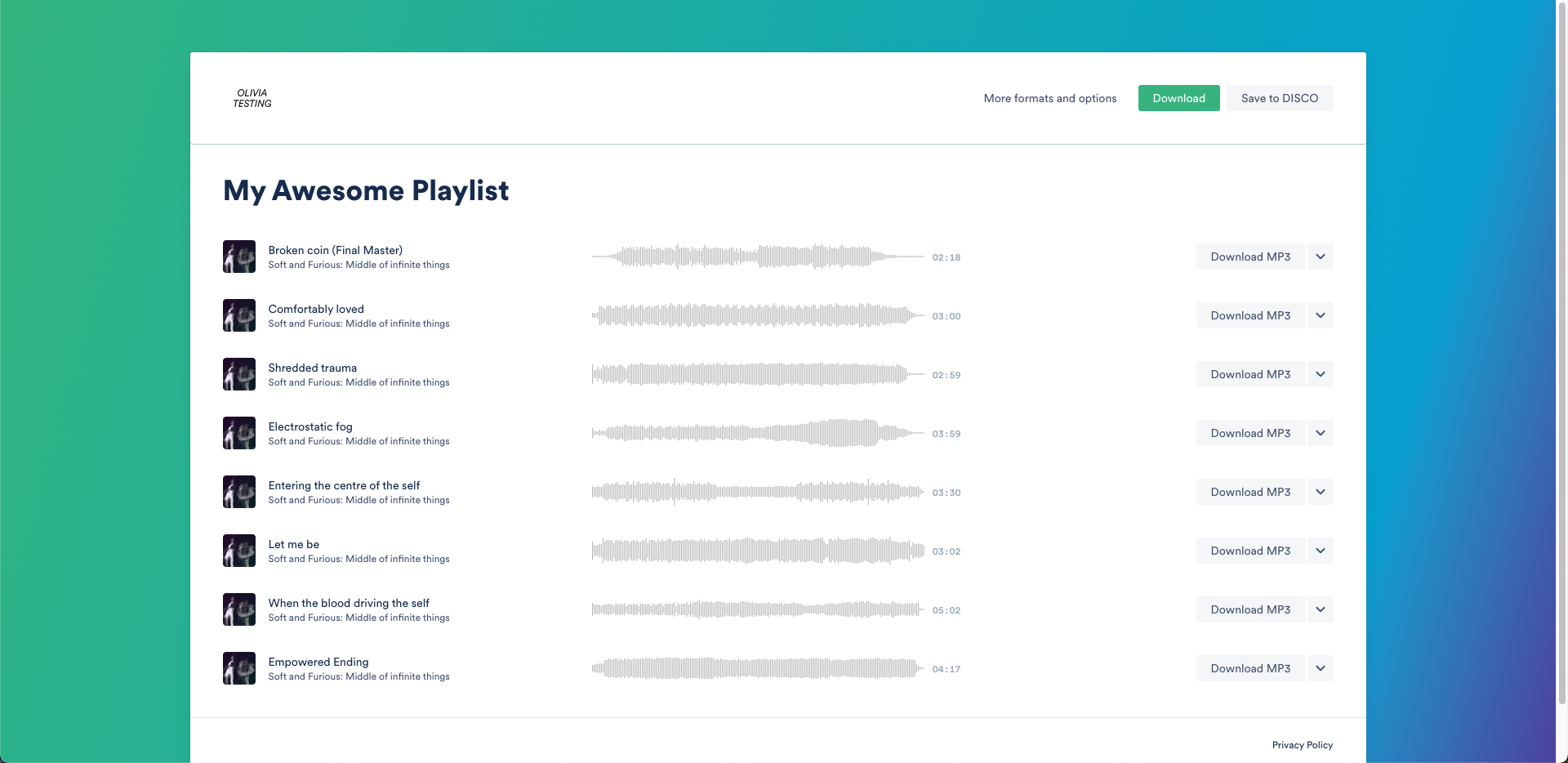This screenshot has height=763, width=1568.
Task: Download MP3 of Comfortably loved
Action: point(1250,315)
